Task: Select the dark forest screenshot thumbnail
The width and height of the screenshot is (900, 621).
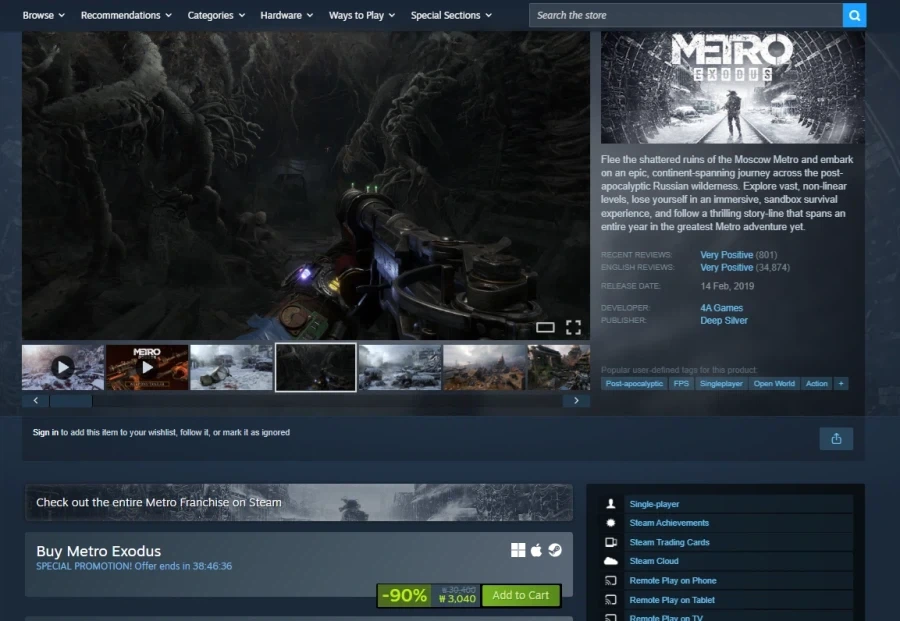Action: [316, 367]
